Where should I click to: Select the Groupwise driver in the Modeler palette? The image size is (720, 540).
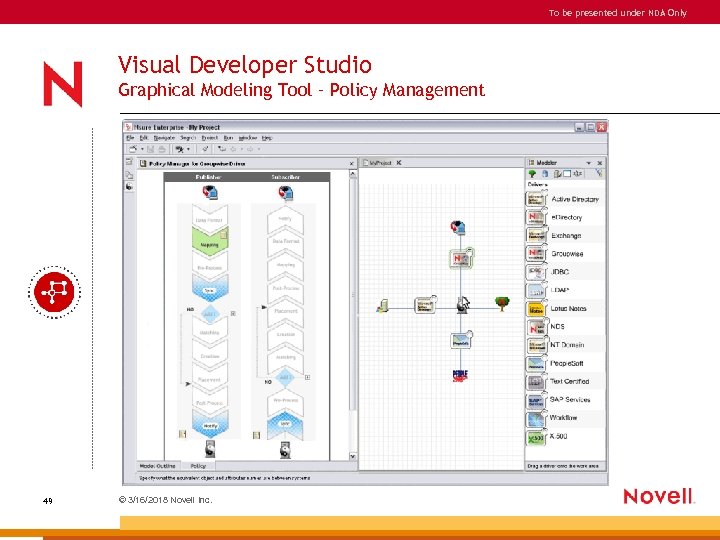pyautogui.click(x=535, y=253)
